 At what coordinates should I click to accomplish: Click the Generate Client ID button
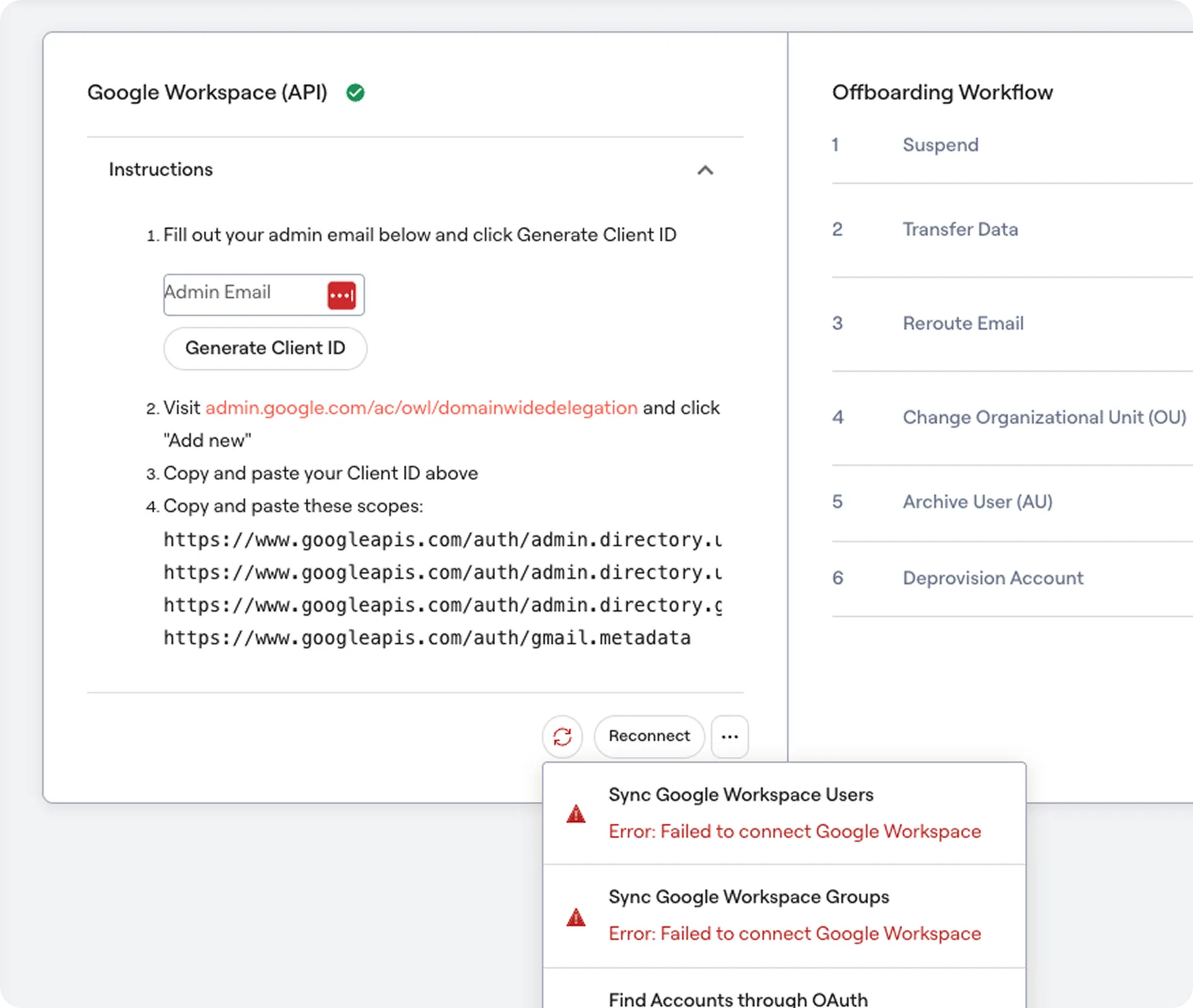point(265,348)
